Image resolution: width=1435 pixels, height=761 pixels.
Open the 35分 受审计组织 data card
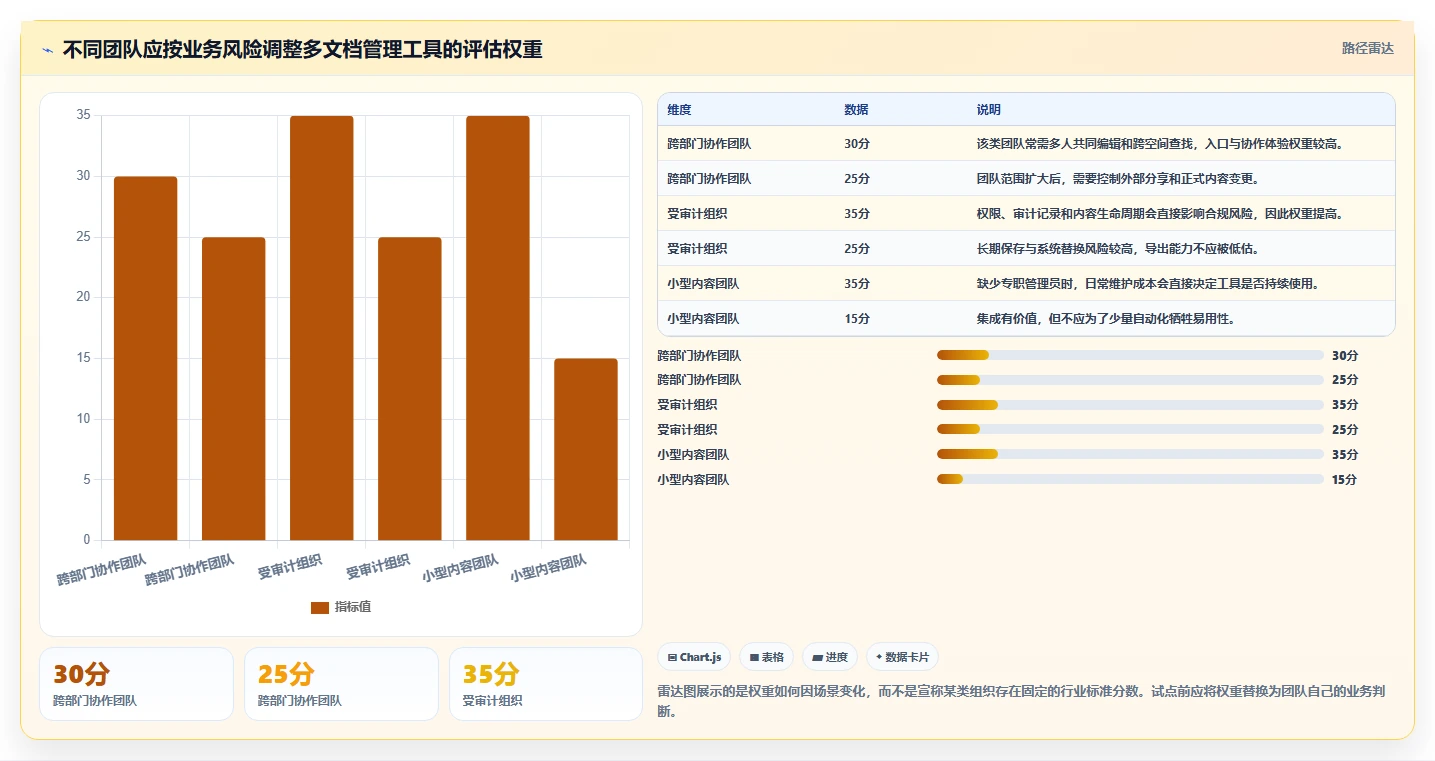click(x=546, y=684)
